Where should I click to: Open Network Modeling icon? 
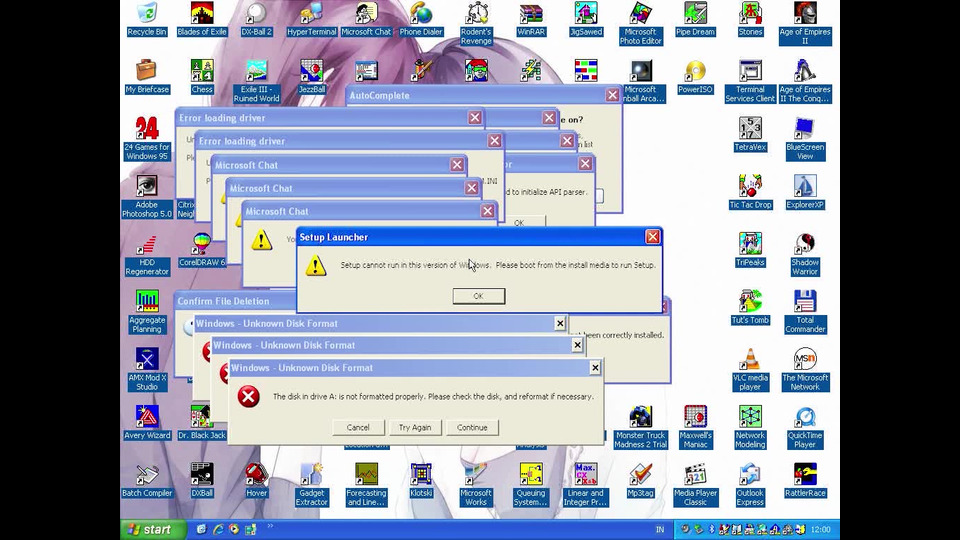(x=750, y=427)
